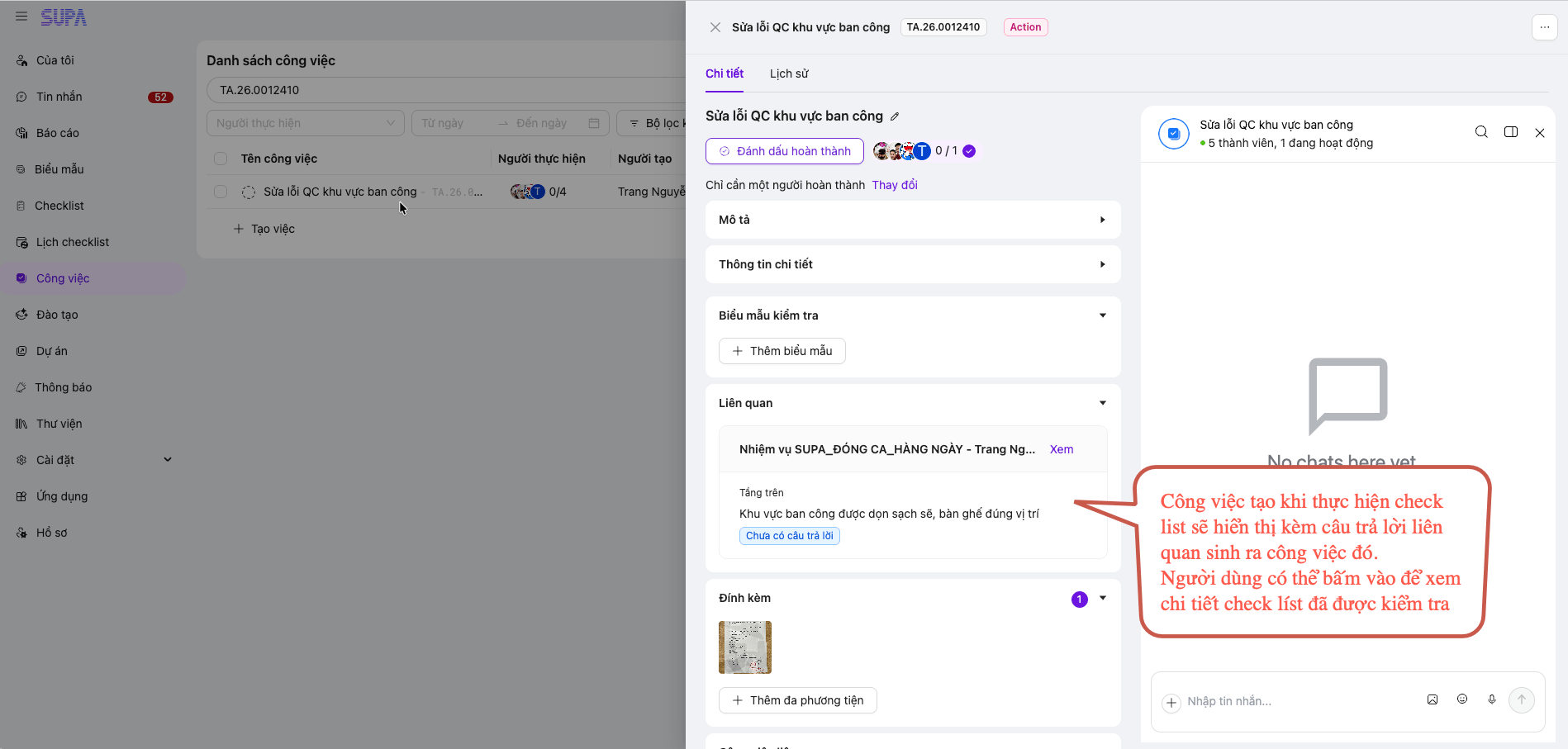Screen dimensions: 1568x749
Task: Click Thêm biểu mẫu button
Action: tap(782, 351)
